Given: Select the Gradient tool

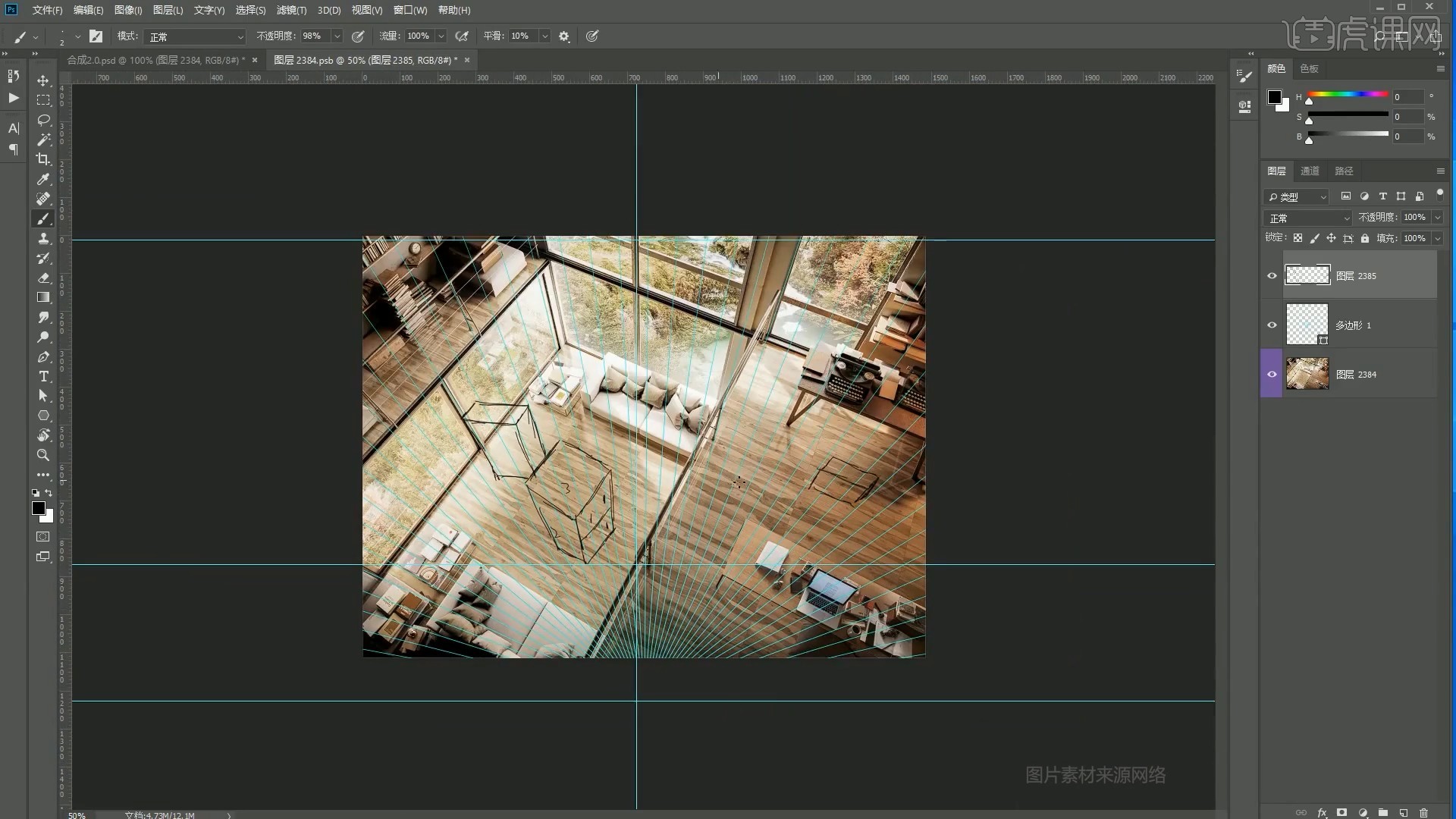Looking at the screenshot, I should click(43, 297).
